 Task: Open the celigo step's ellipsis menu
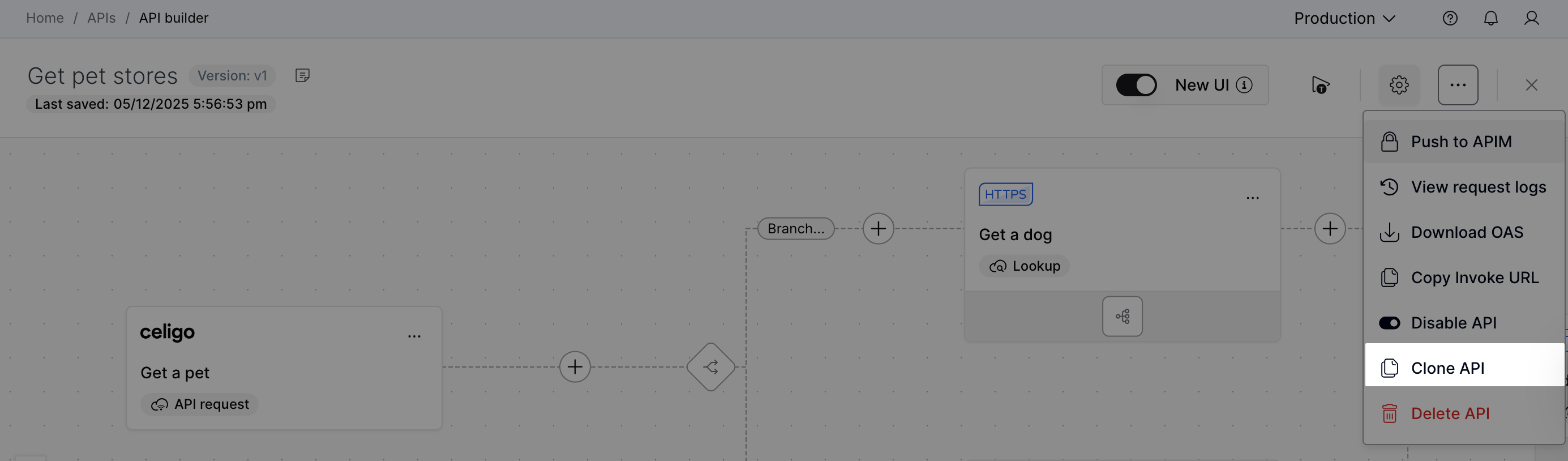[x=414, y=336]
